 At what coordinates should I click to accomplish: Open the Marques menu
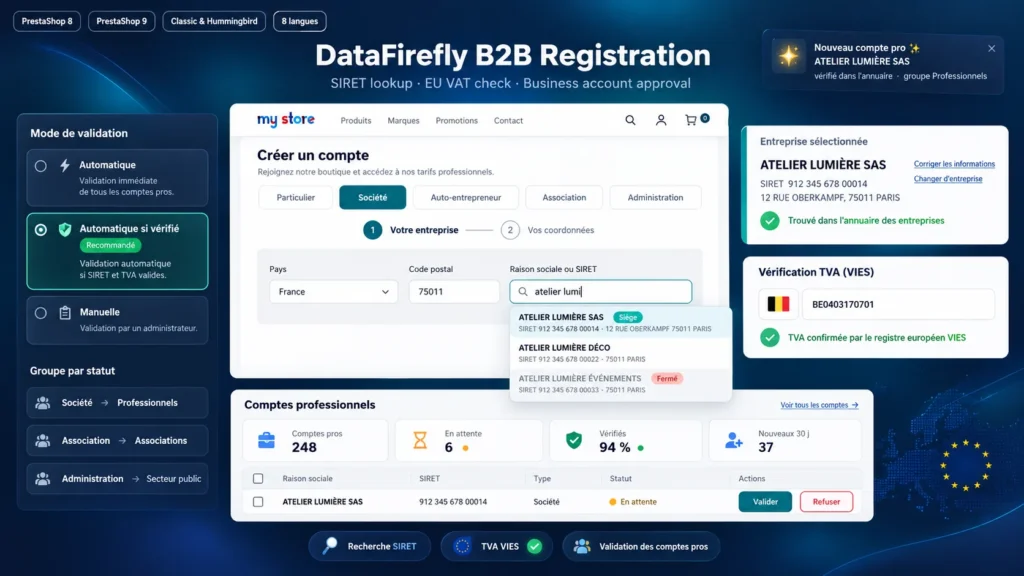[x=404, y=121]
